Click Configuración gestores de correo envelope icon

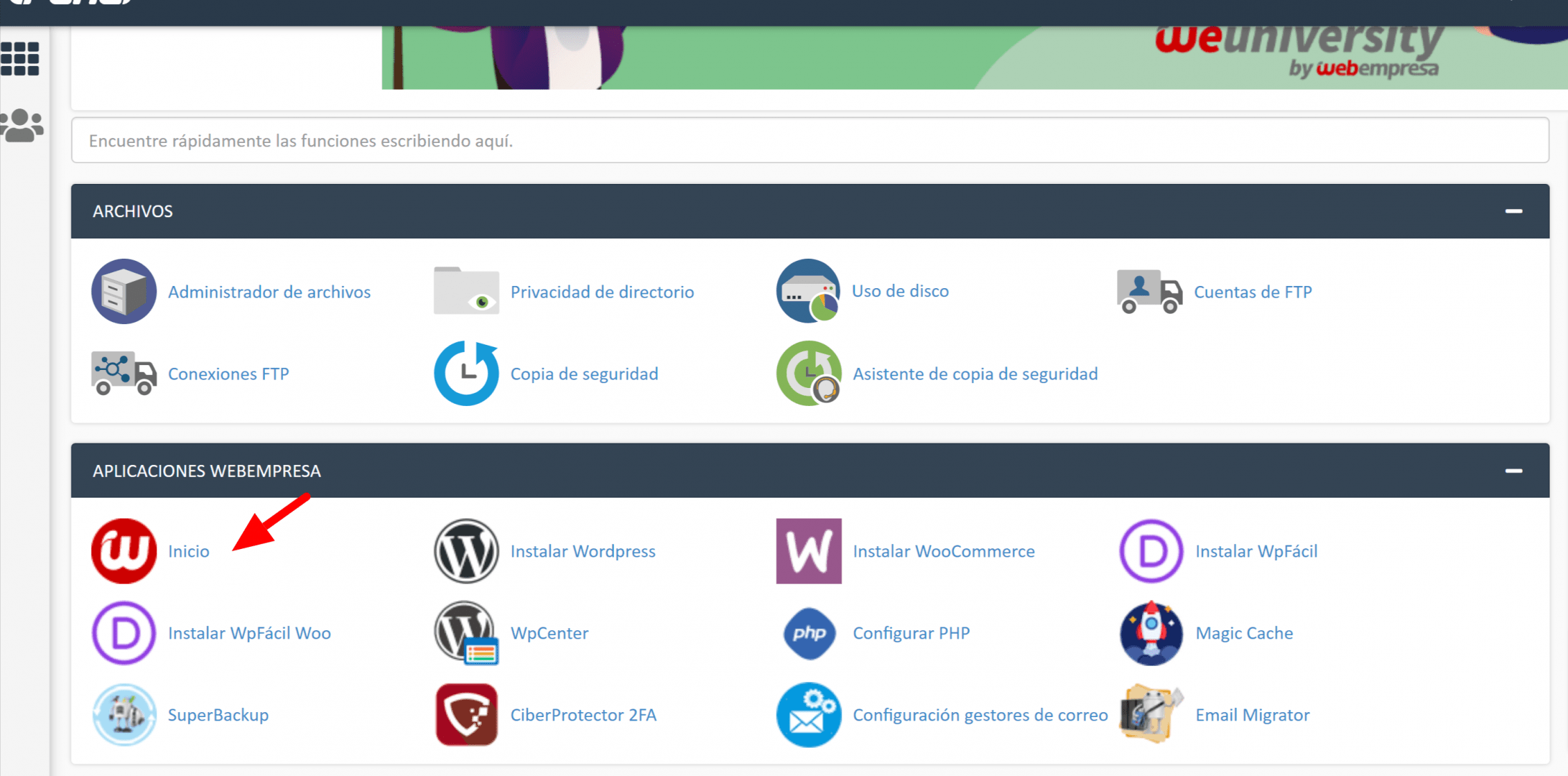pos(809,715)
